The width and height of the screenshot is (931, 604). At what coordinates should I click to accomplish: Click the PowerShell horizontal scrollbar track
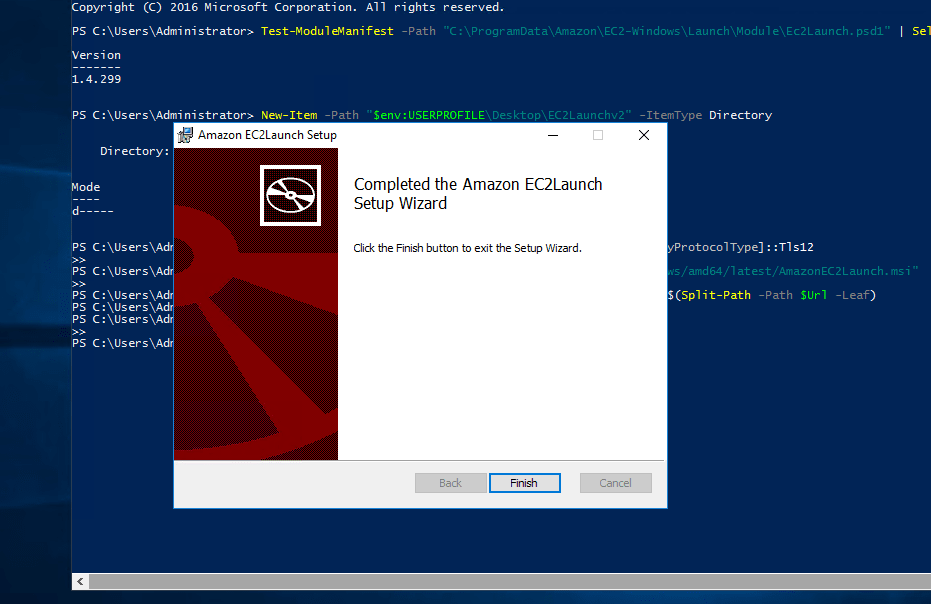[509, 581]
